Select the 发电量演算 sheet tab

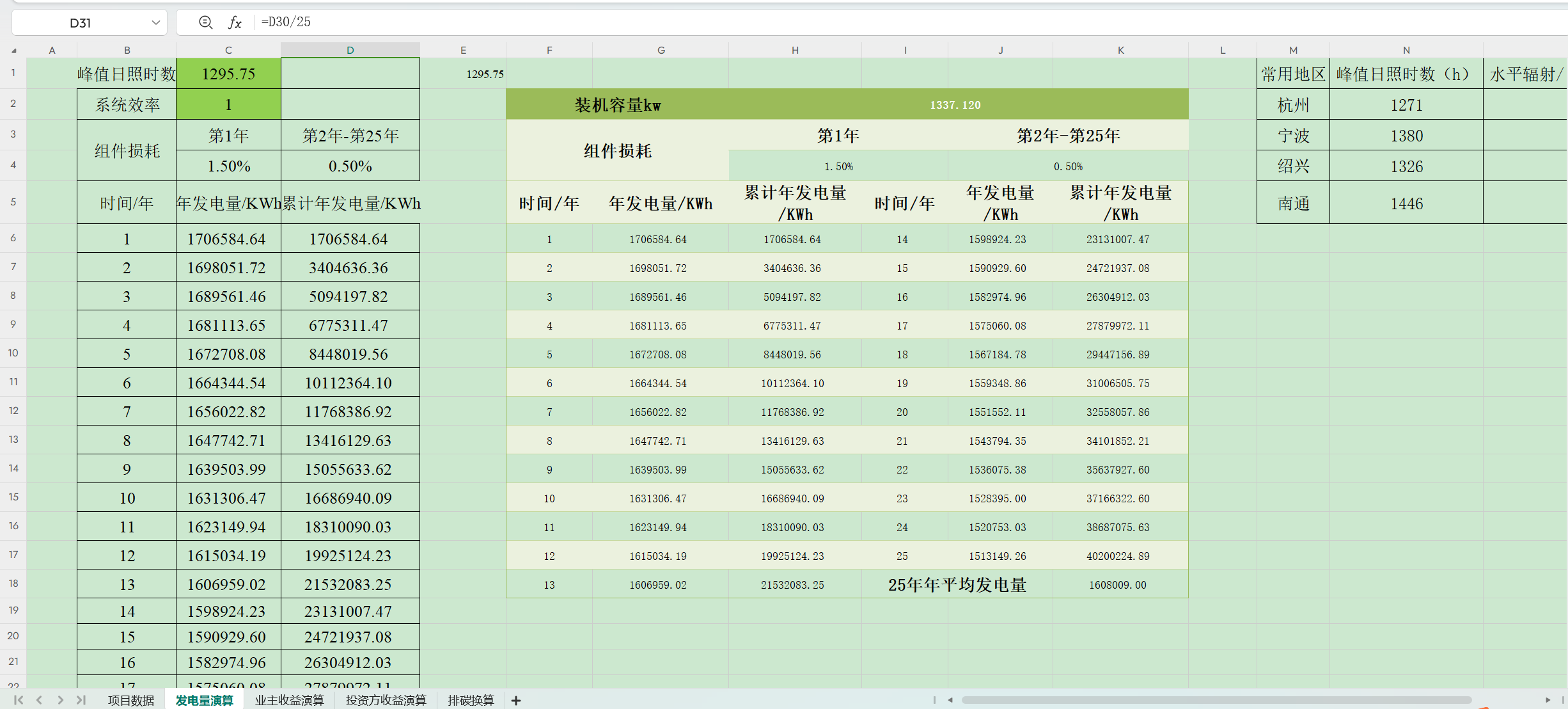point(204,700)
